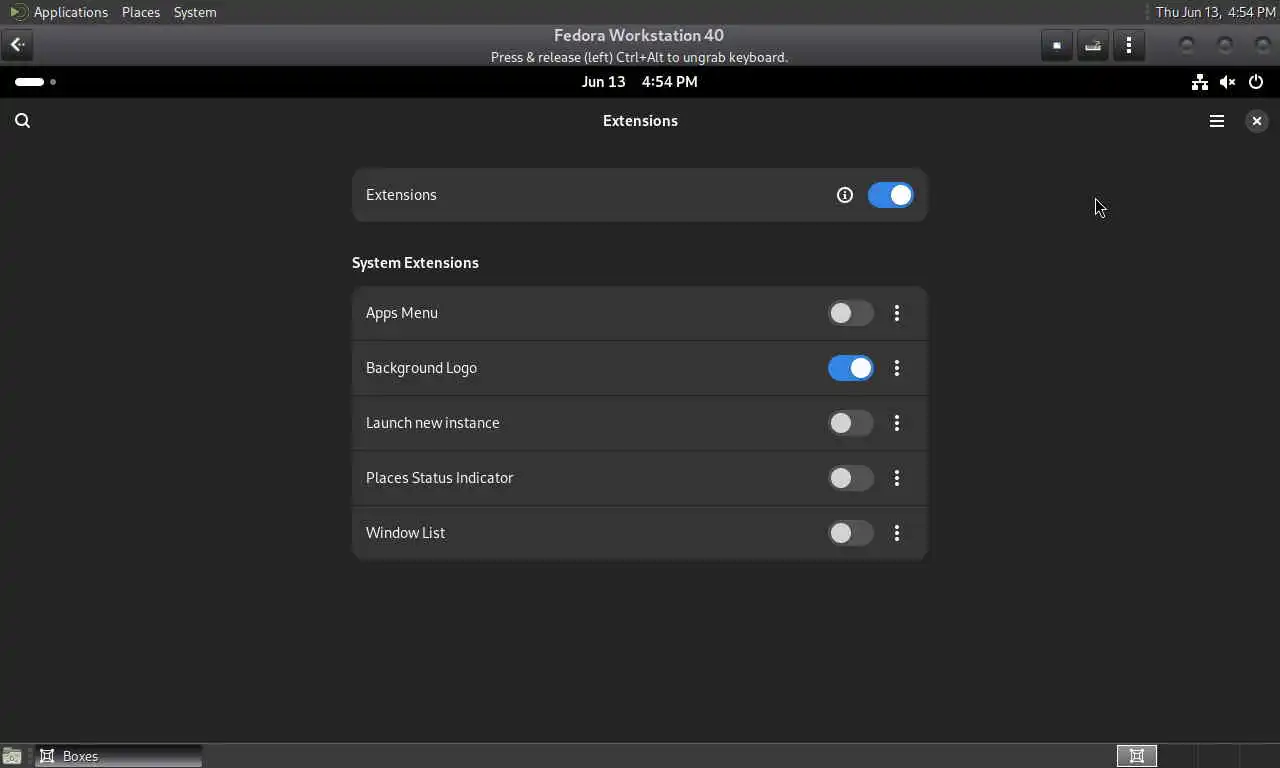Click the System Extensions heading
1280x768 pixels.
(415, 263)
